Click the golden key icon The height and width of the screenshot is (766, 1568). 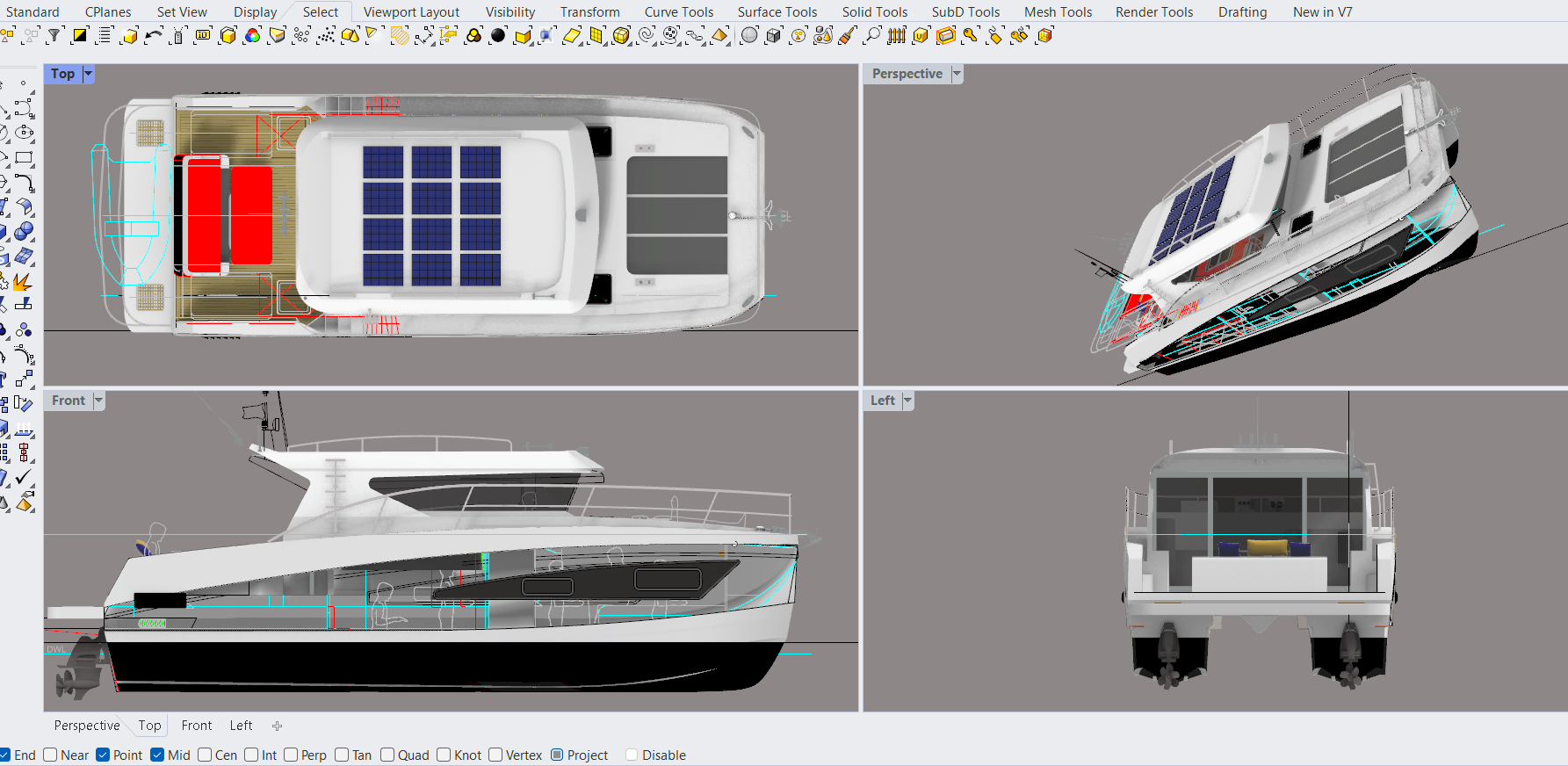(970, 35)
